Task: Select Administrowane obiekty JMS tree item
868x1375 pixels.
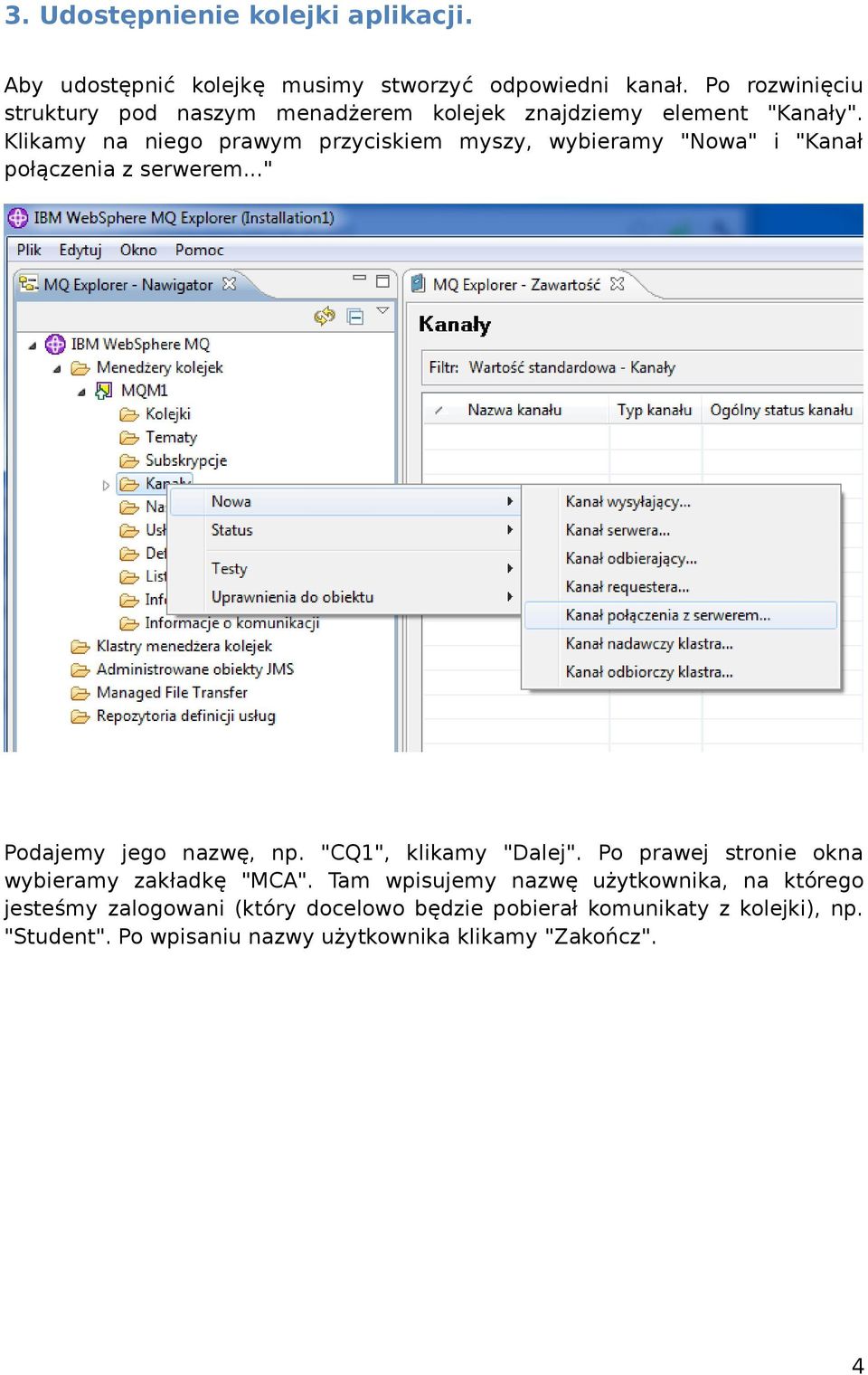Action: point(194,669)
